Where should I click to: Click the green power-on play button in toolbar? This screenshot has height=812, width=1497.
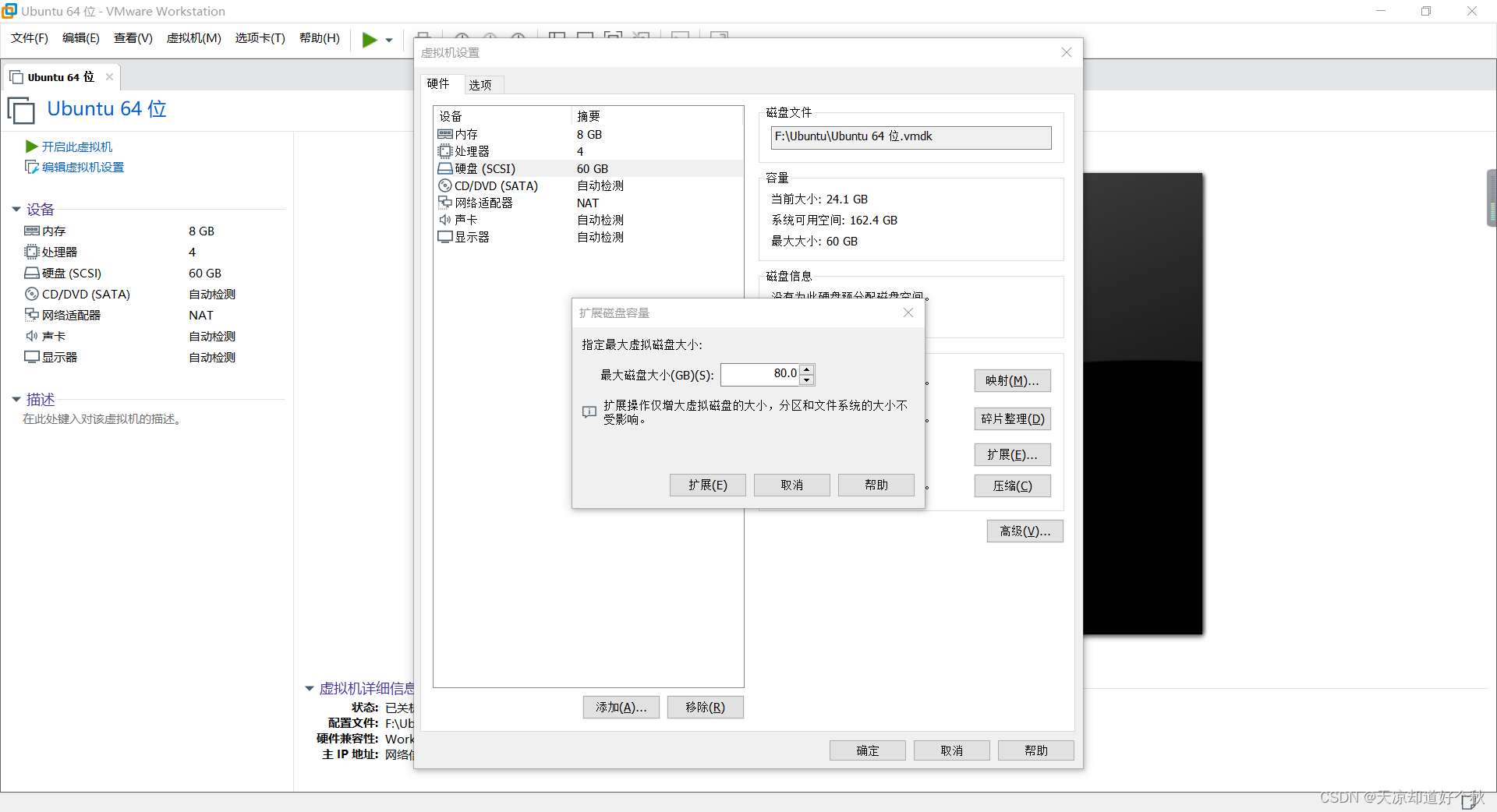[370, 40]
